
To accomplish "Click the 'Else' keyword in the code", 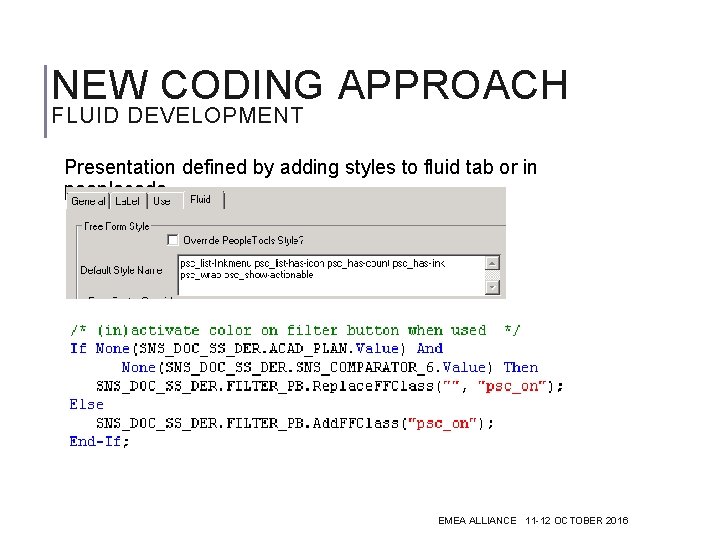I will [x=86, y=405].
